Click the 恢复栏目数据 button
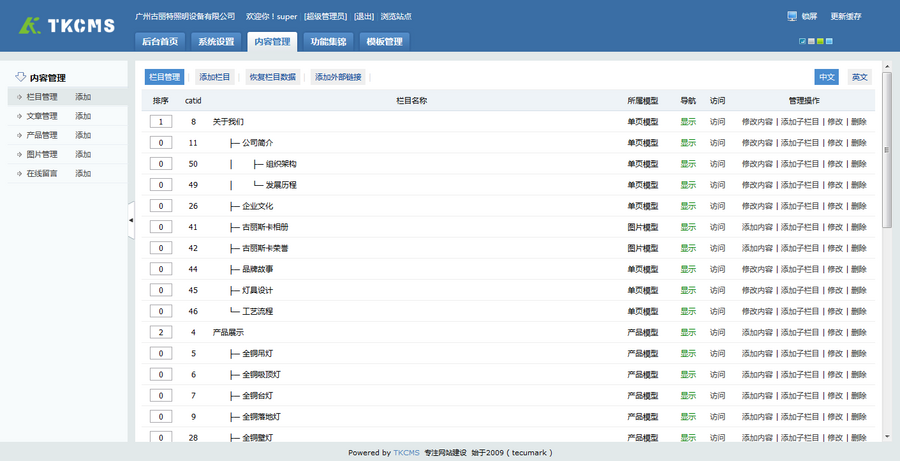The width and height of the screenshot is (900, 461). 273,77
